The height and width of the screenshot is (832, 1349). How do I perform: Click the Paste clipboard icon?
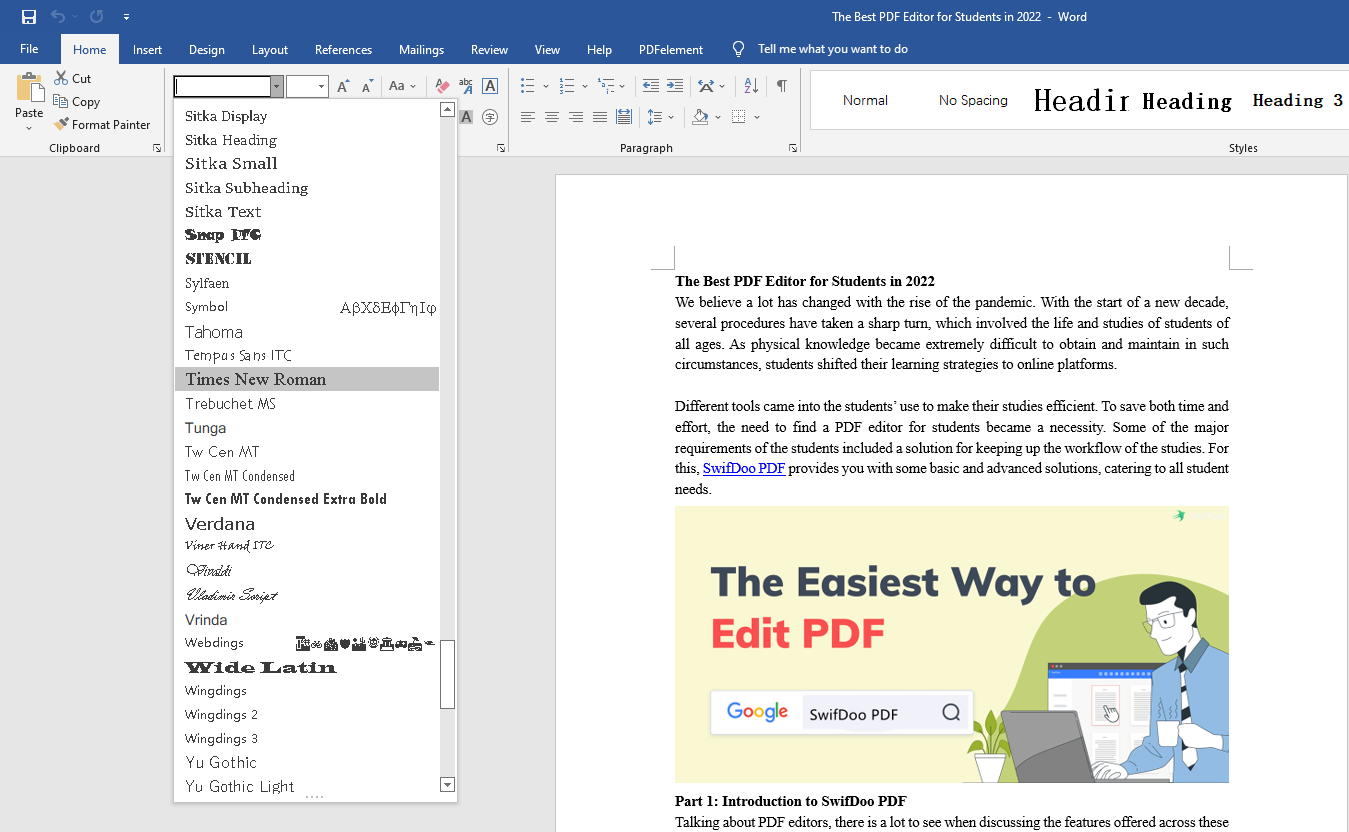[29, 89]
